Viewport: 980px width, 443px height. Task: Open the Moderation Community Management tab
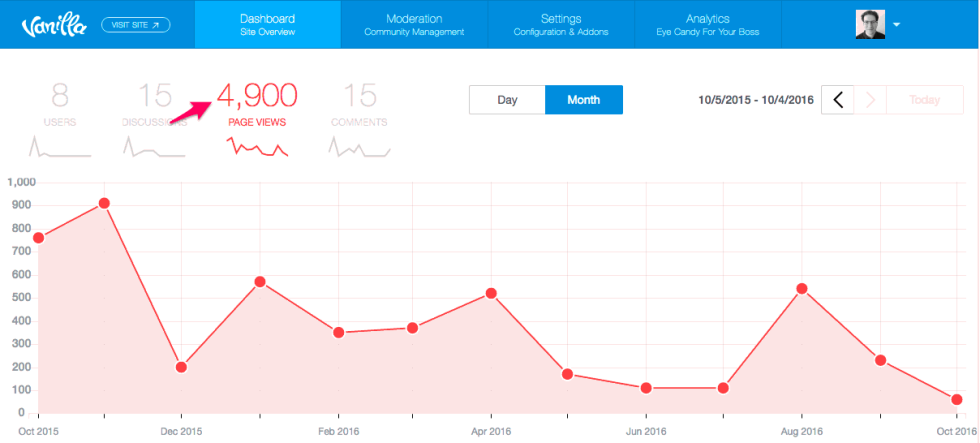coord(414,25)
